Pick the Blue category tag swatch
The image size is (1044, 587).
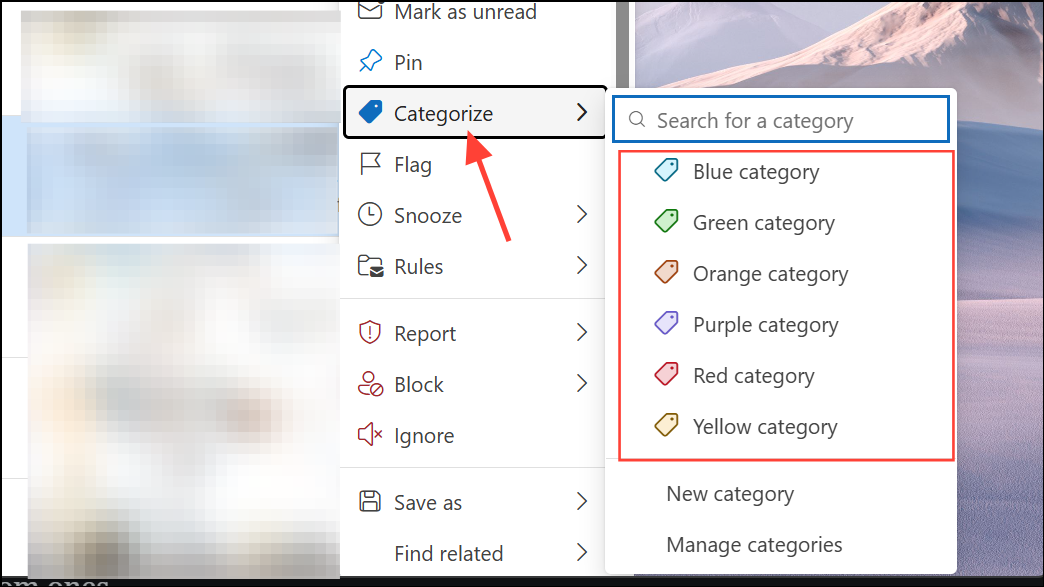(x=666, y=170)
